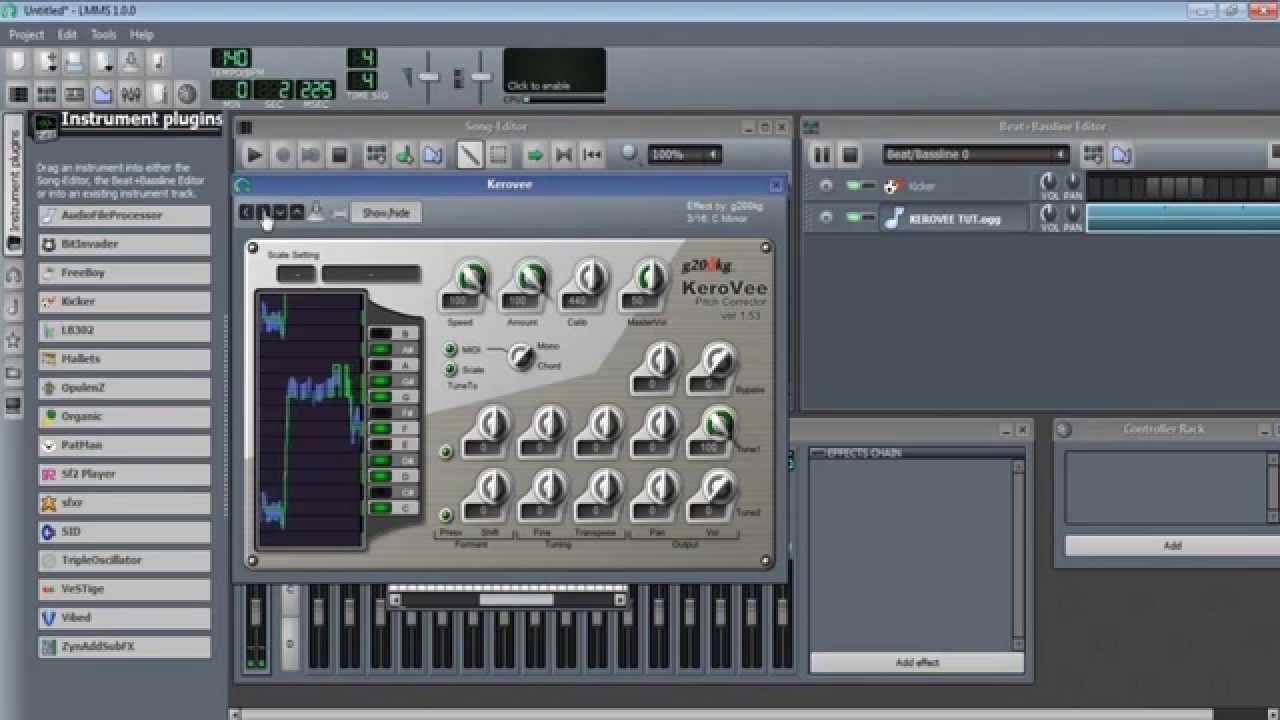Switch the Mono/Chord selector knob
This screenshot has width=1280, height=720.
point(520,356)
